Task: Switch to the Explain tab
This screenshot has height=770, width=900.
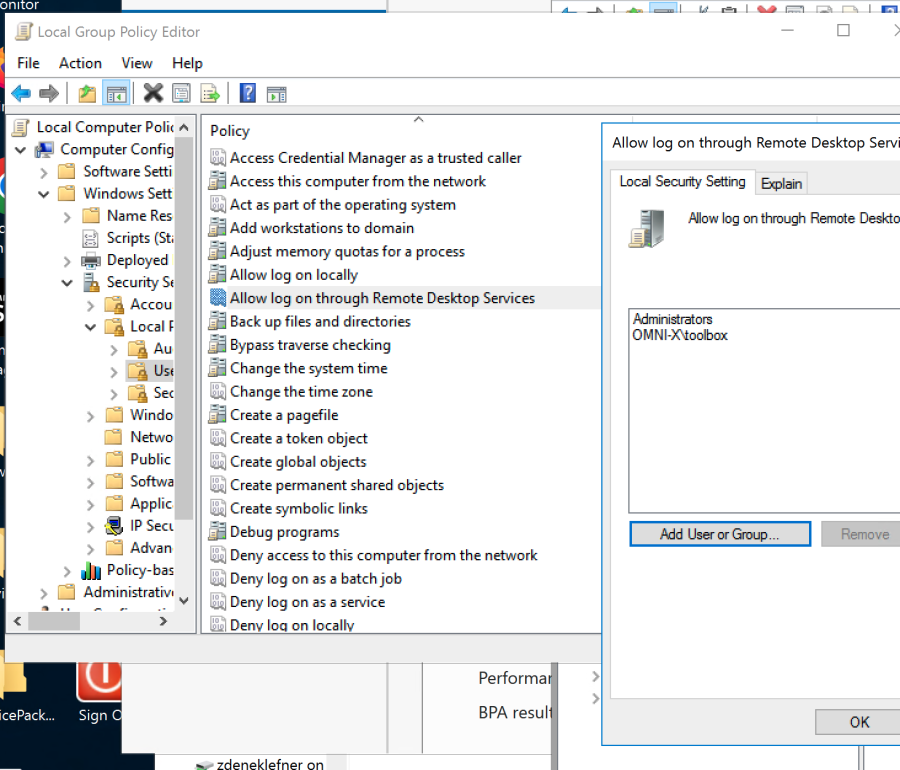Action: click(x=781, y=183)
